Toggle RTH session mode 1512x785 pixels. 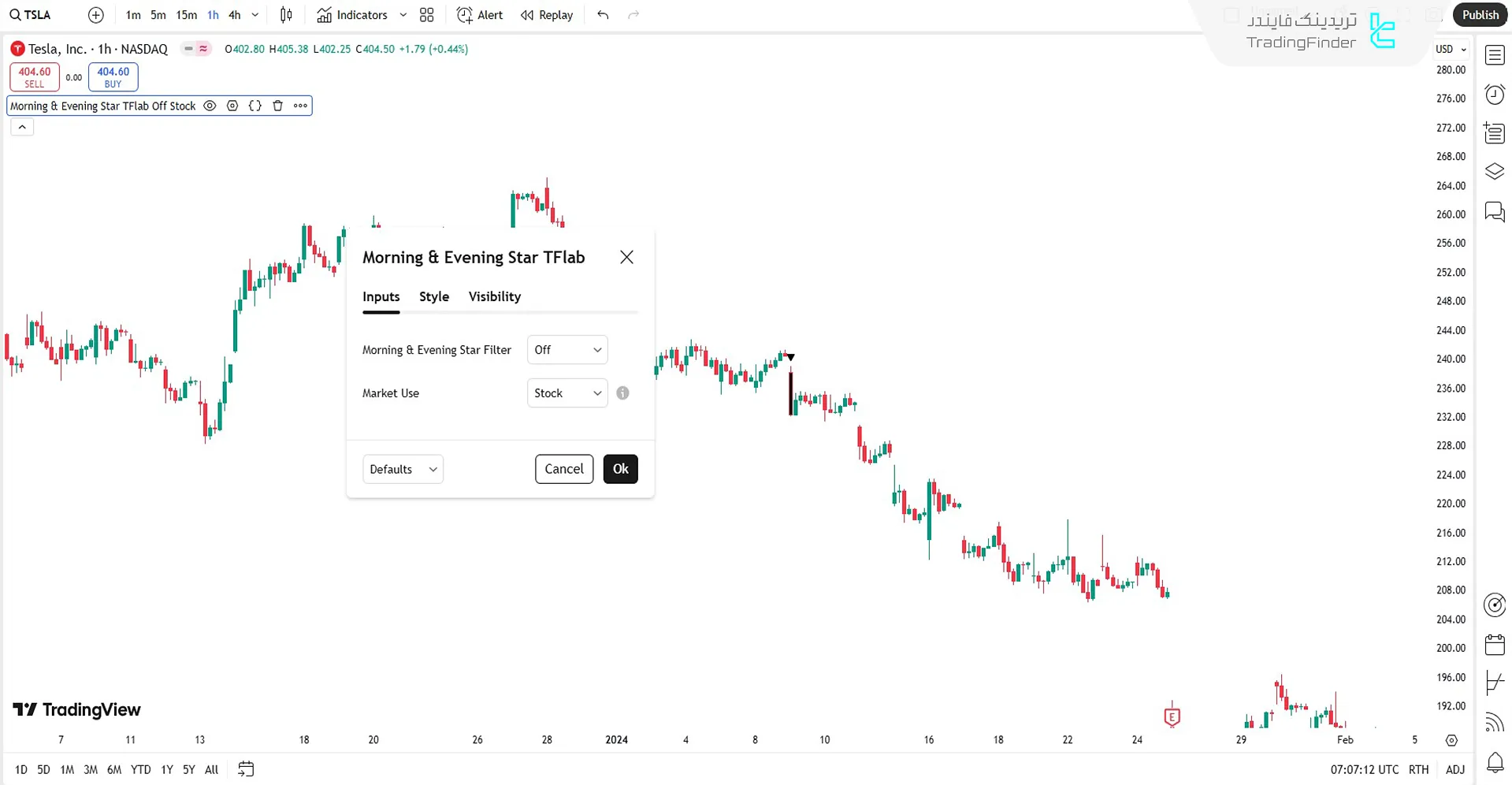[x=1418, y=769]
